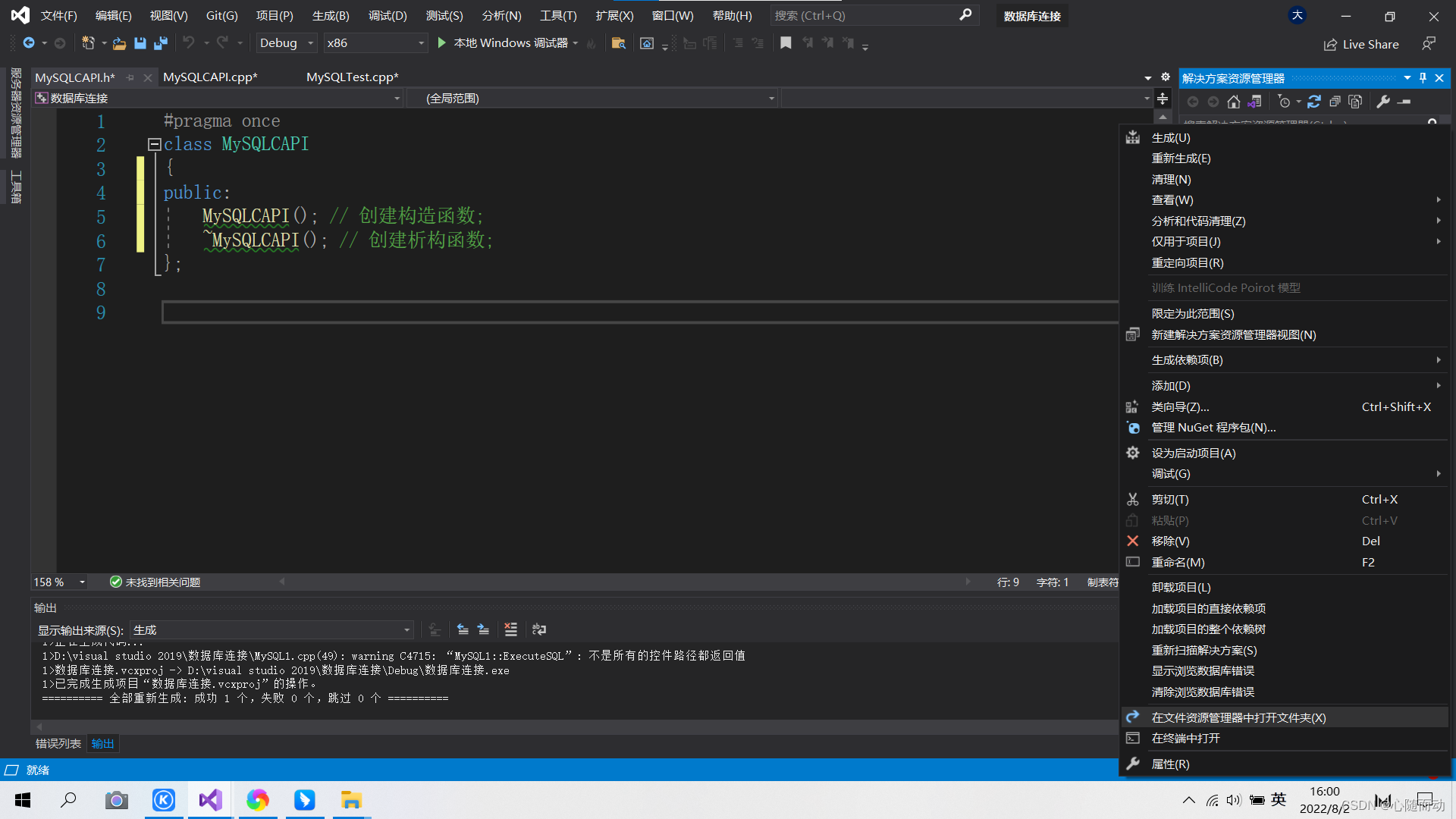Click the search box (Ctrl+Q)
This screenshot has height=819, width=1456.
pyautogui.click(x=864, y=15)
